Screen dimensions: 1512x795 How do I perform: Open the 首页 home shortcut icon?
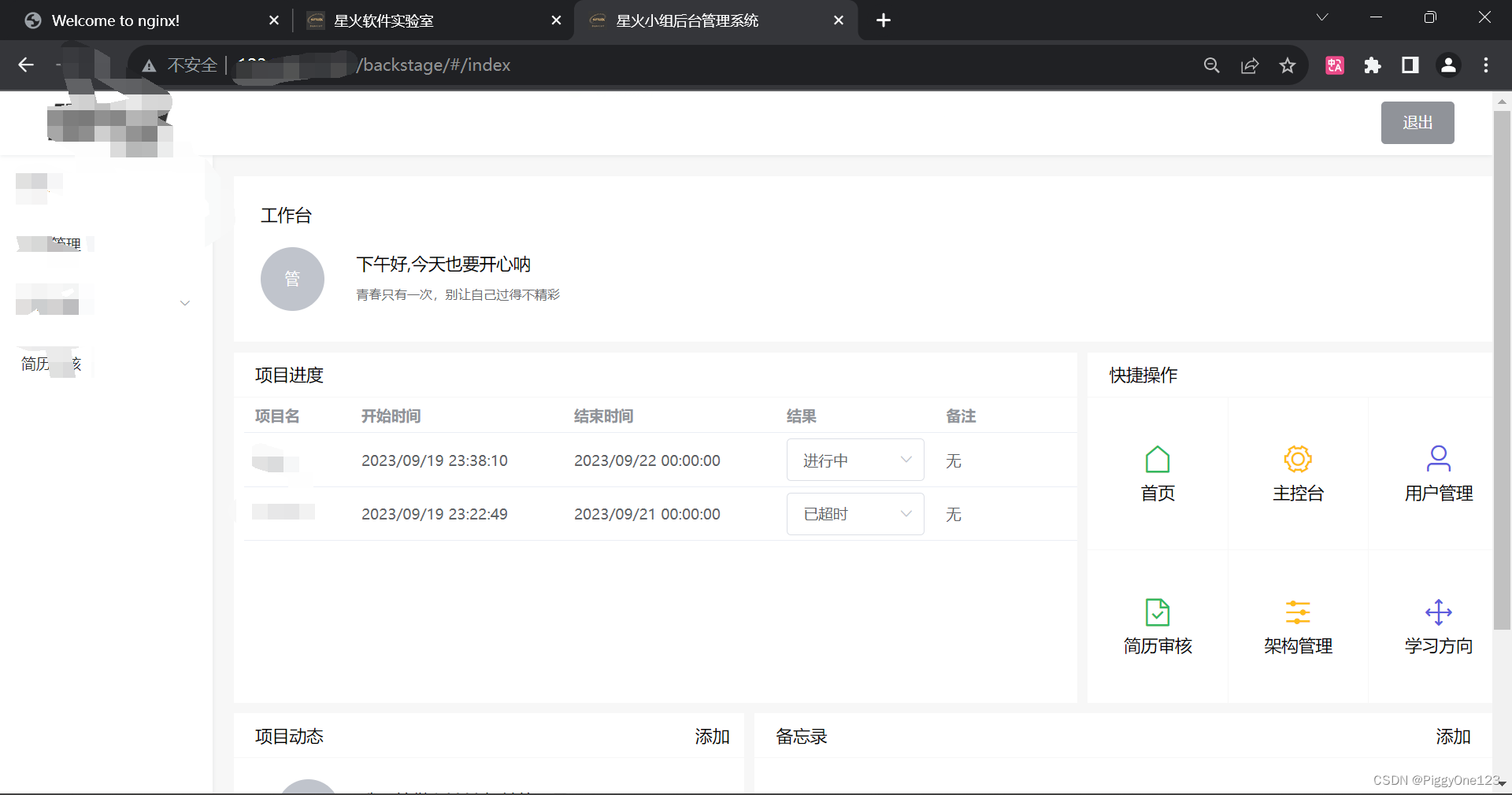pos(1157,459)
